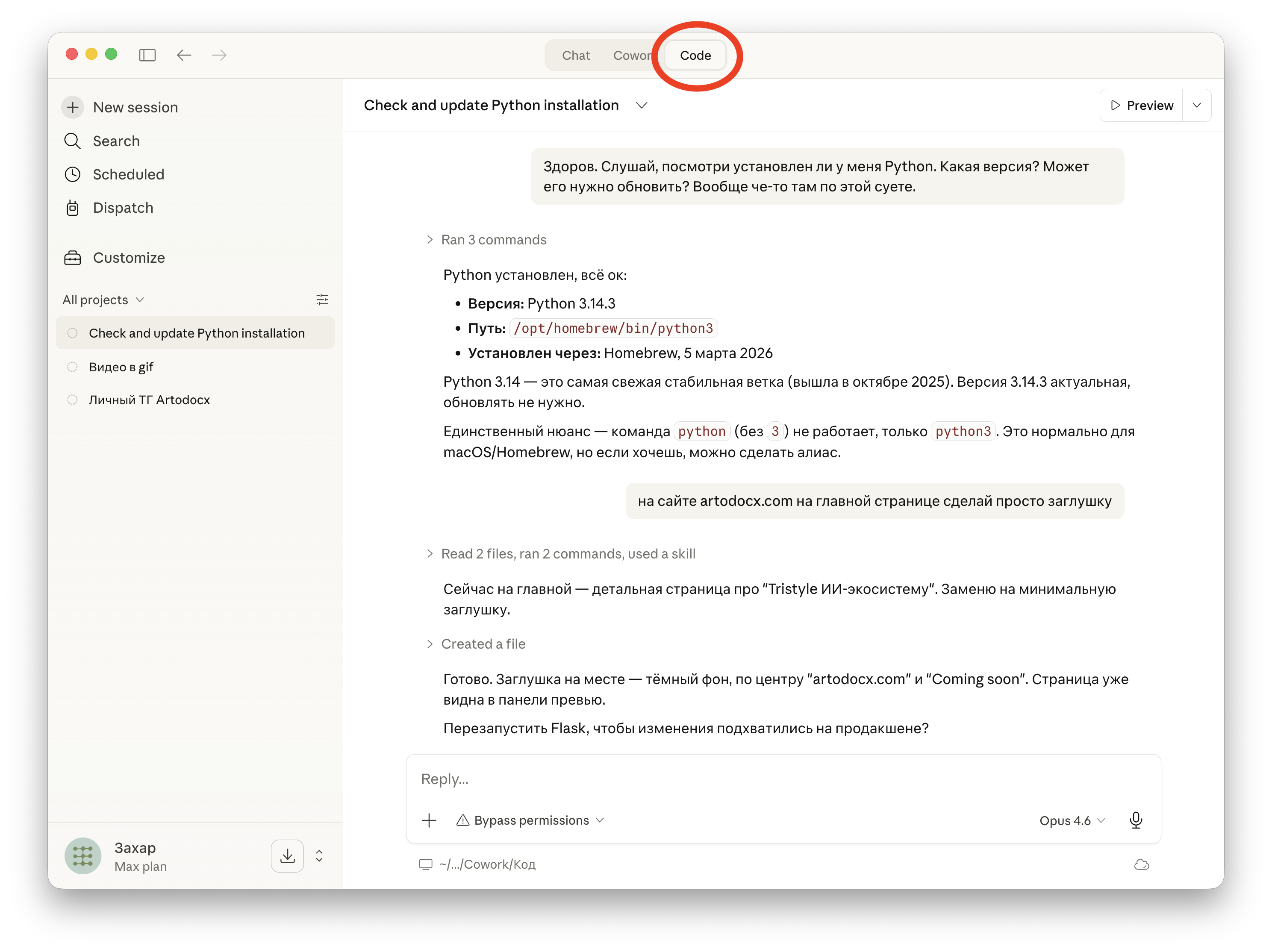This screenshot has height=952, width=1272.
Task: Open the Bypass permissions dropdown
Action: pos(531,820)
